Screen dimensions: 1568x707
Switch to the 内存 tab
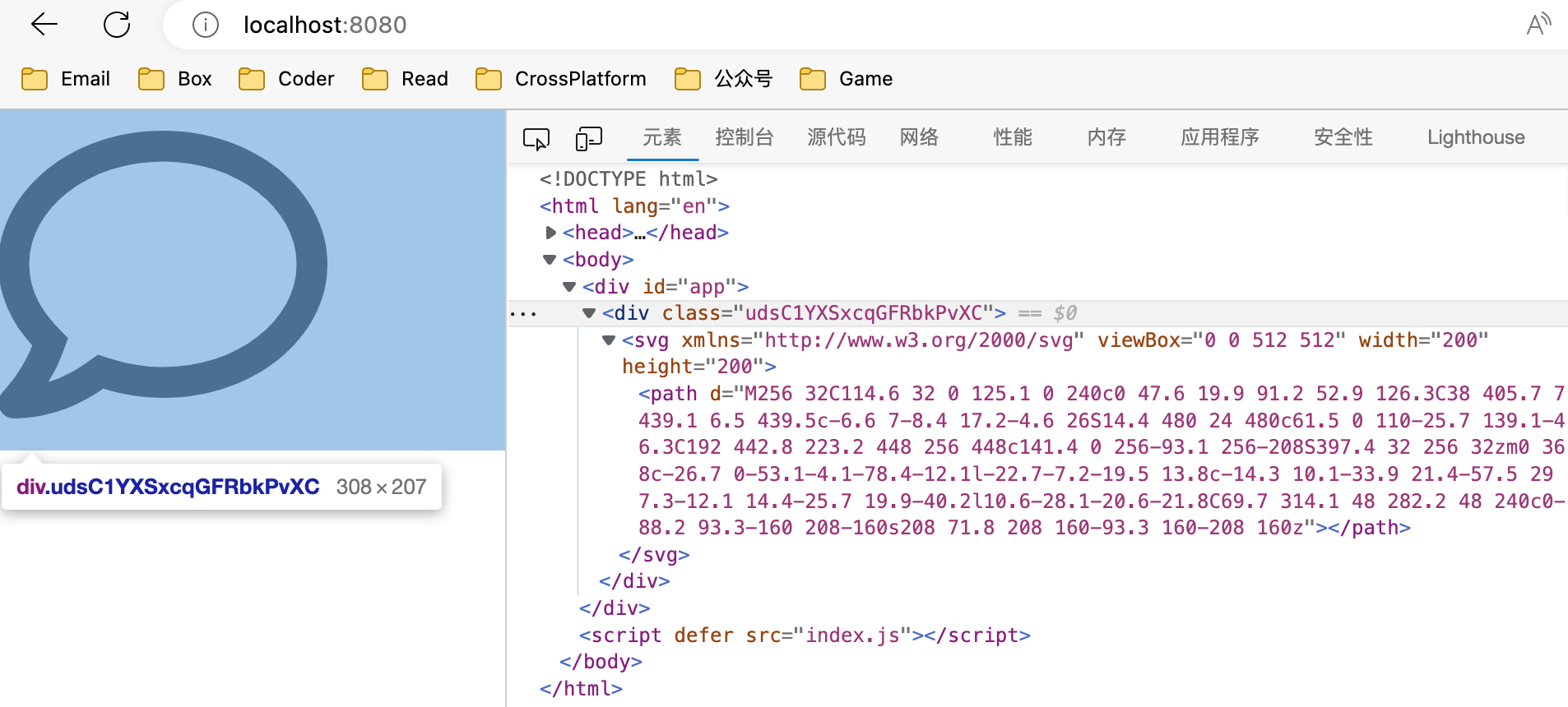(x=1106, y=137)
